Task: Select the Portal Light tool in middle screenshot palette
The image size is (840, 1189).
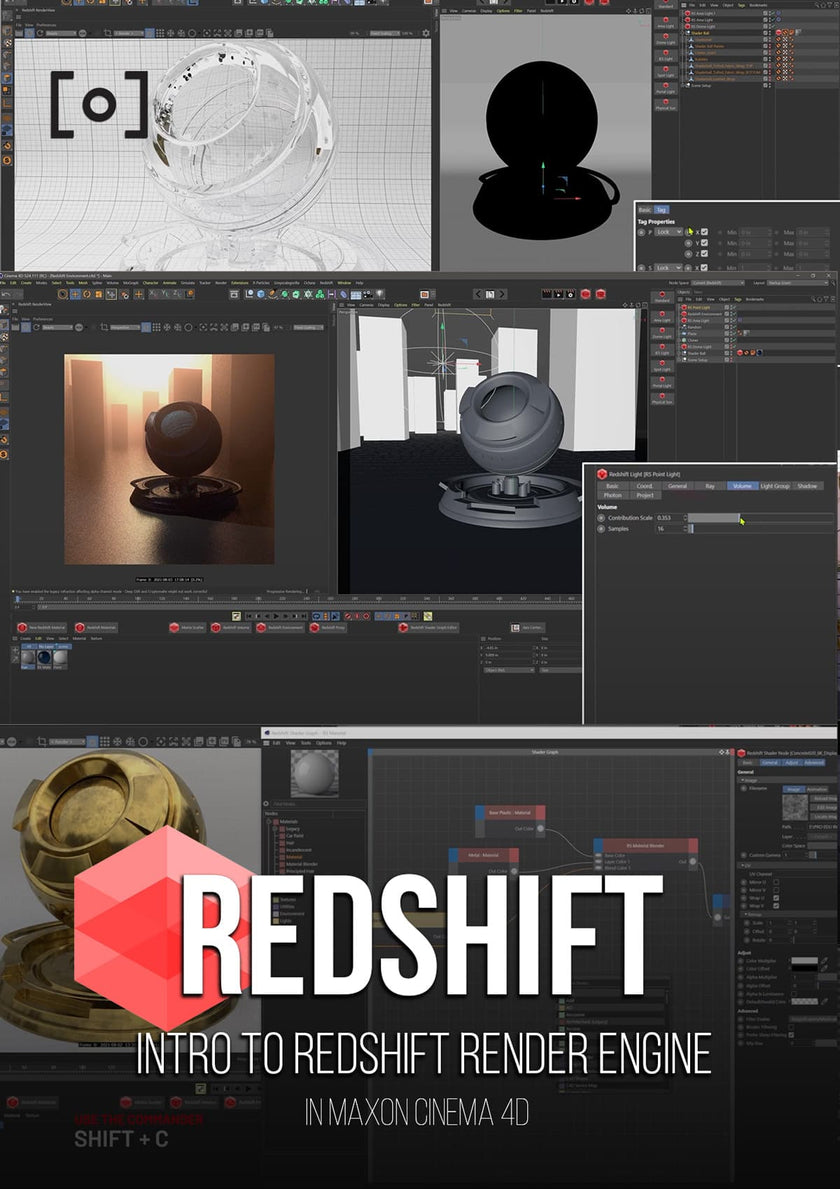Action: (x=662, y=382)
